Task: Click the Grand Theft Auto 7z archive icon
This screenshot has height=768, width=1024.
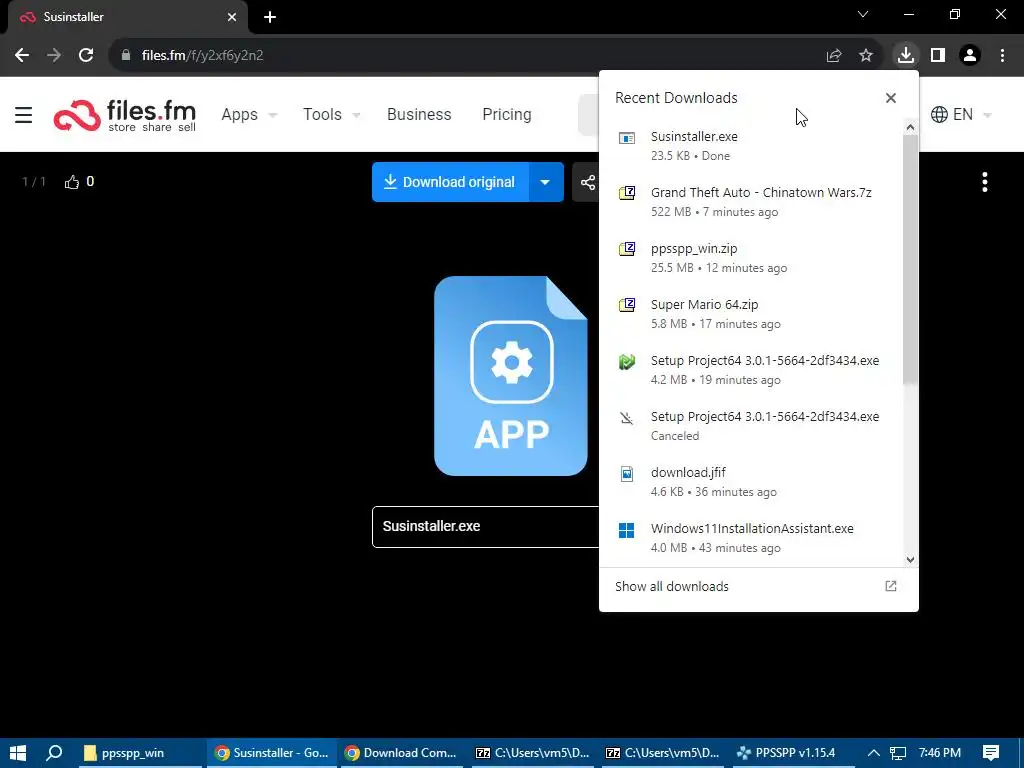Action: point(627,193)
